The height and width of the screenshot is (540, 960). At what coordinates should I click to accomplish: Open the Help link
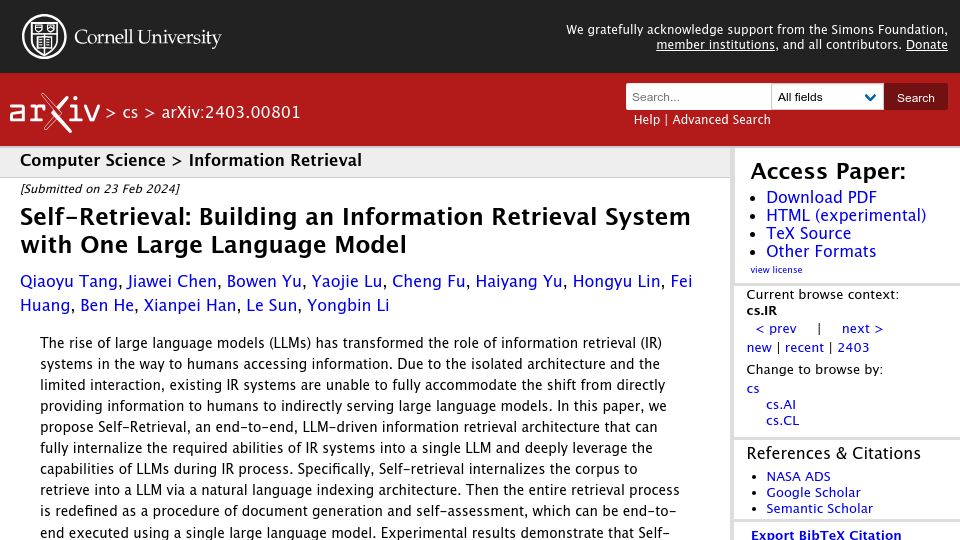(647, 120)
